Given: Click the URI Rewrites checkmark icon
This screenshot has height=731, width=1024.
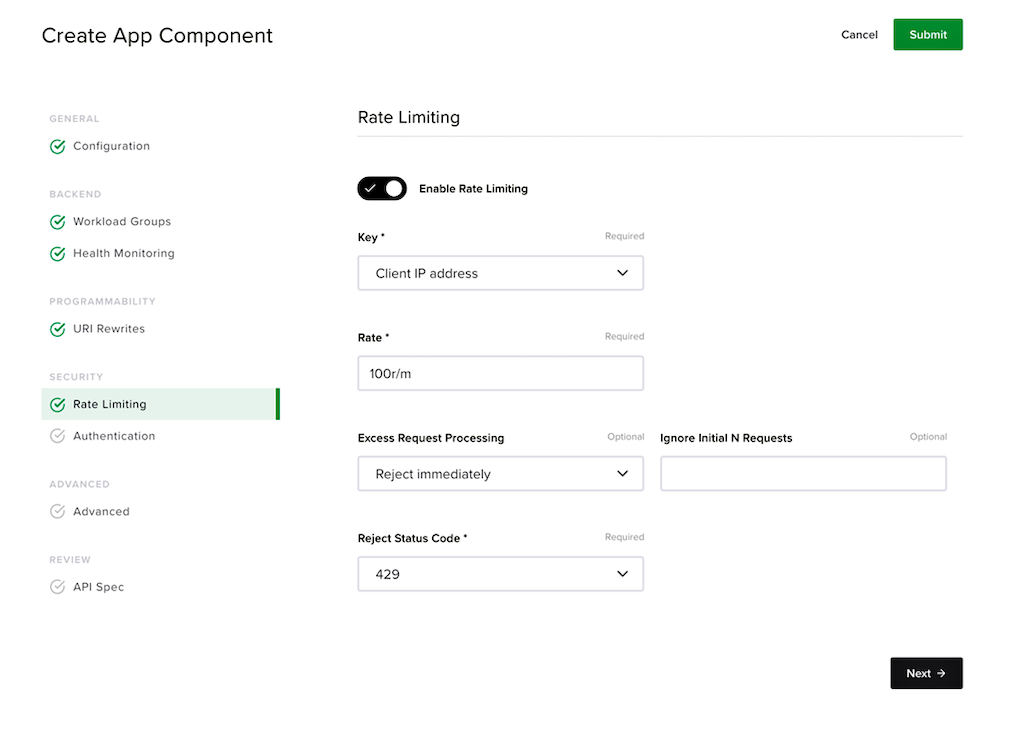Looking at the screenshot, I should coord(57,329).
